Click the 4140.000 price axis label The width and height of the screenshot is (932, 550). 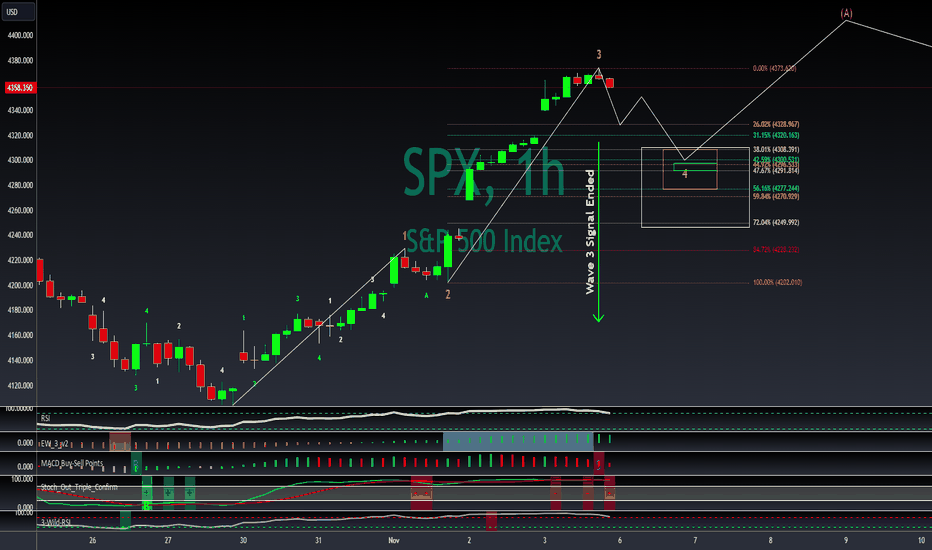click(x=20, y=360)
